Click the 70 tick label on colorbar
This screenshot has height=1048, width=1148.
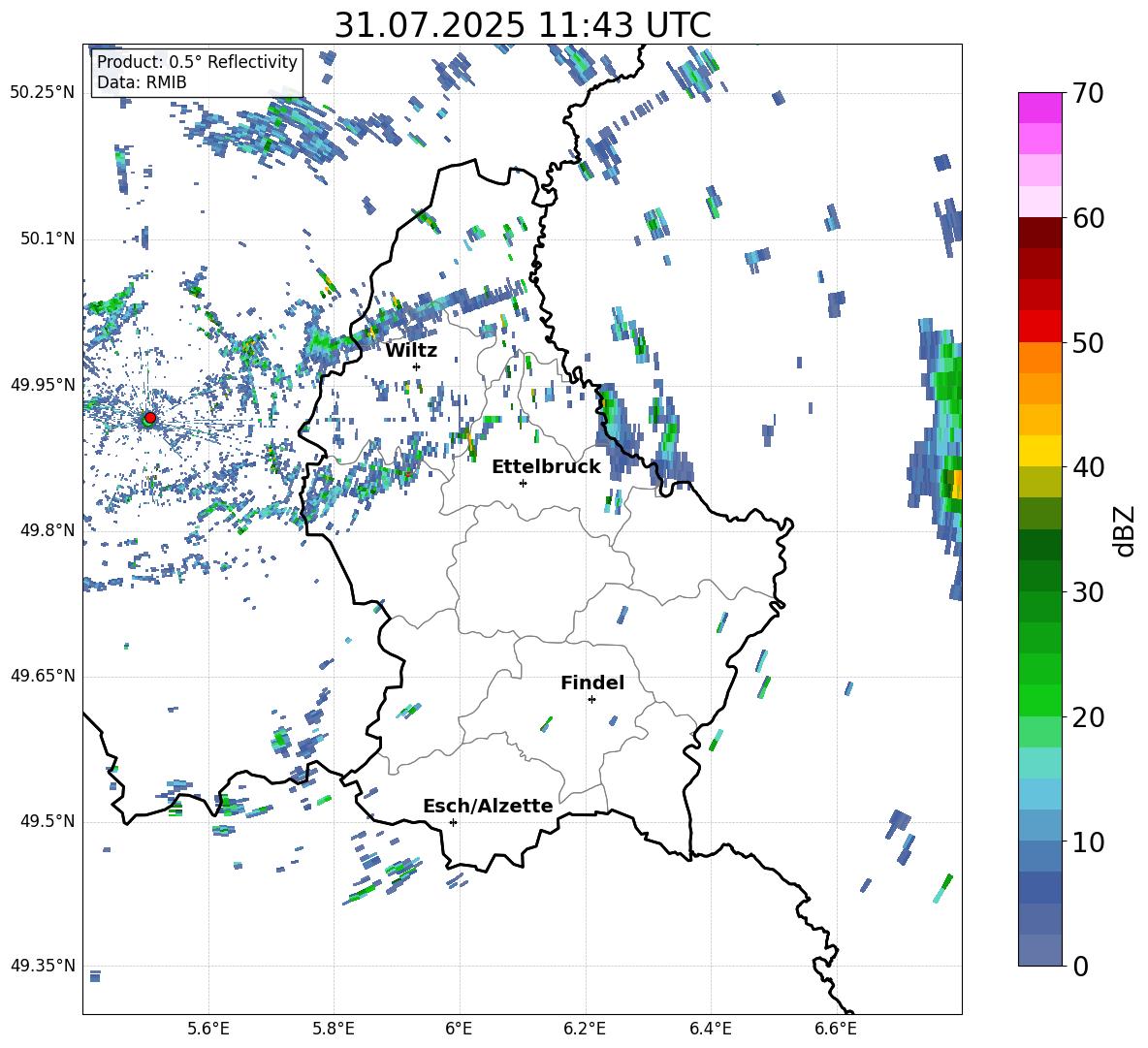[1087, 93]
